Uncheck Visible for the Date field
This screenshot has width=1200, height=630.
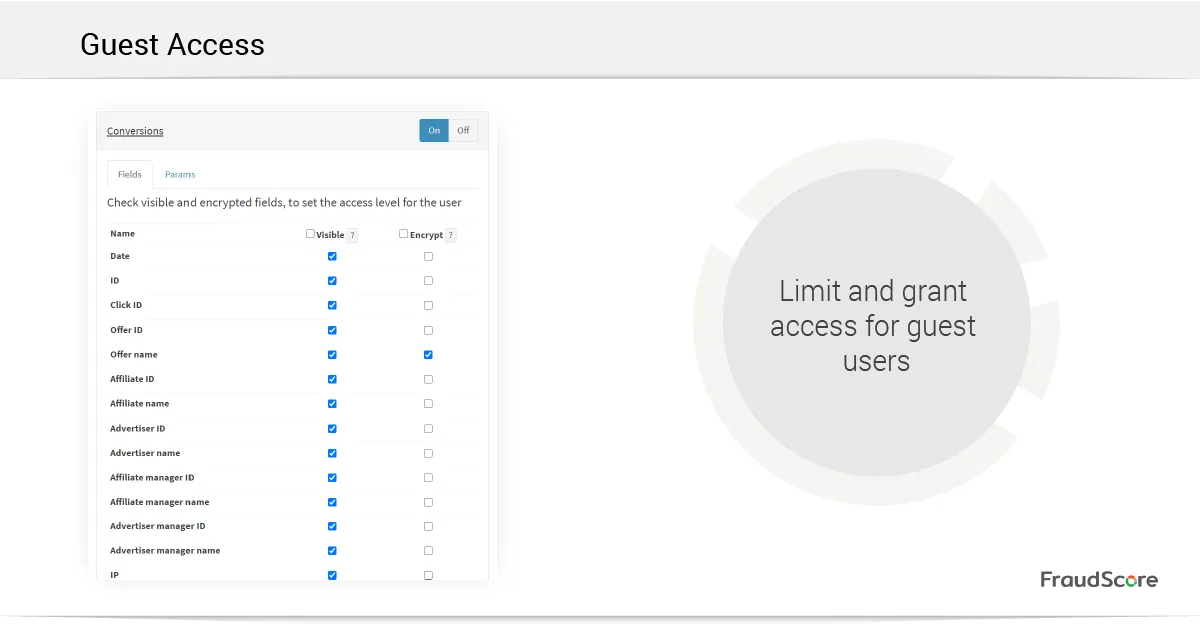(332, 256)
